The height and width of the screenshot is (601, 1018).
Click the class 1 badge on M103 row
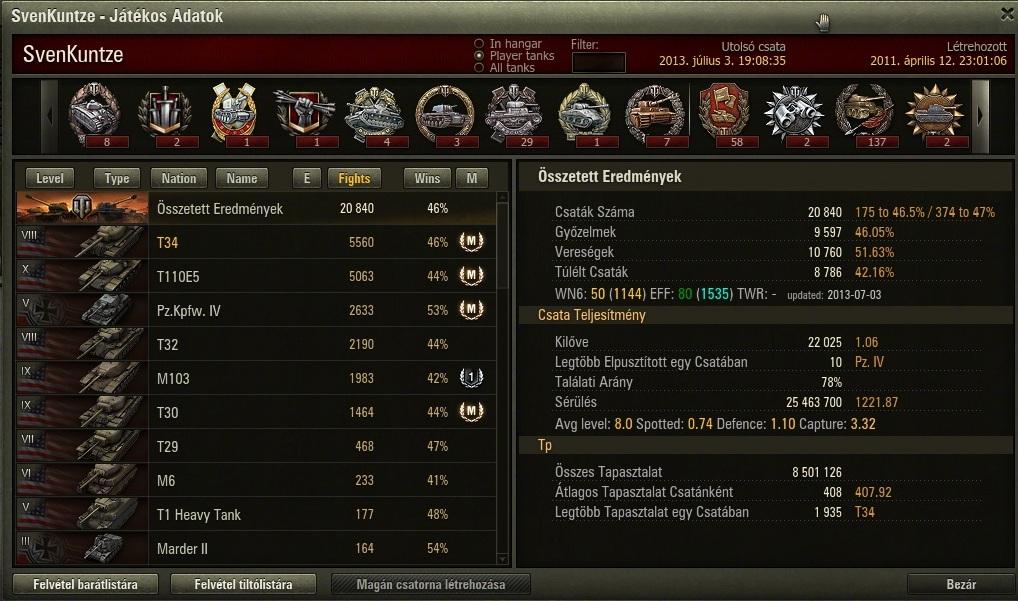[x=471, y=378]
